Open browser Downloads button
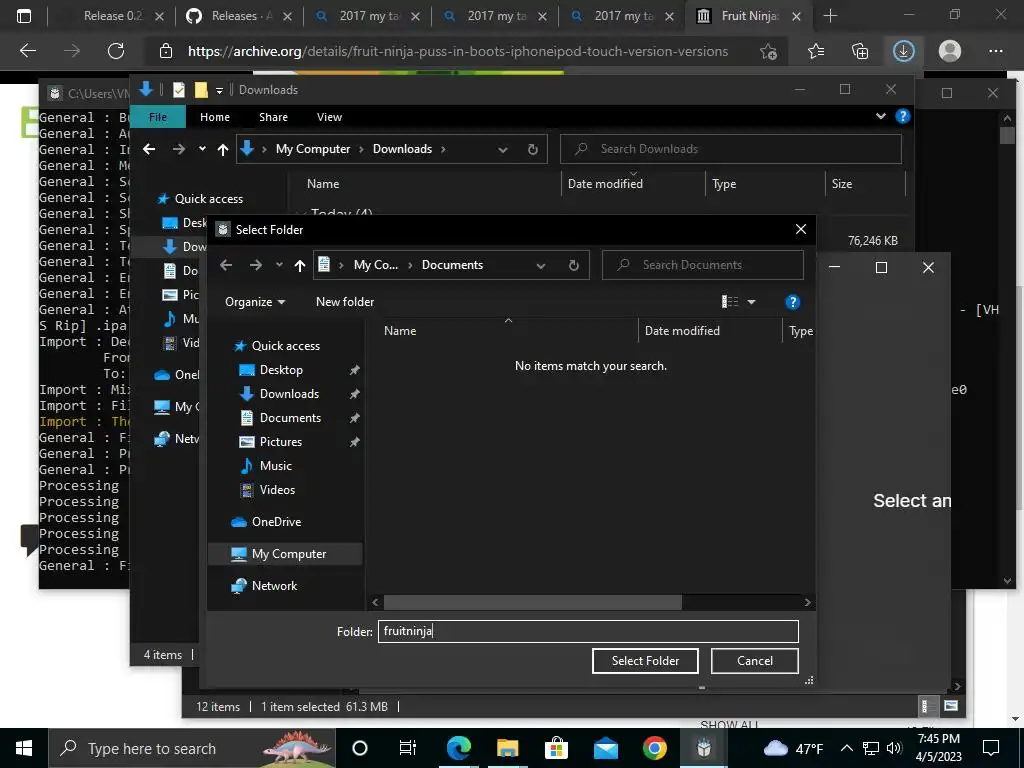This screenshot has height=768, width=1024. pyautogui.click(x=904, y=51)
